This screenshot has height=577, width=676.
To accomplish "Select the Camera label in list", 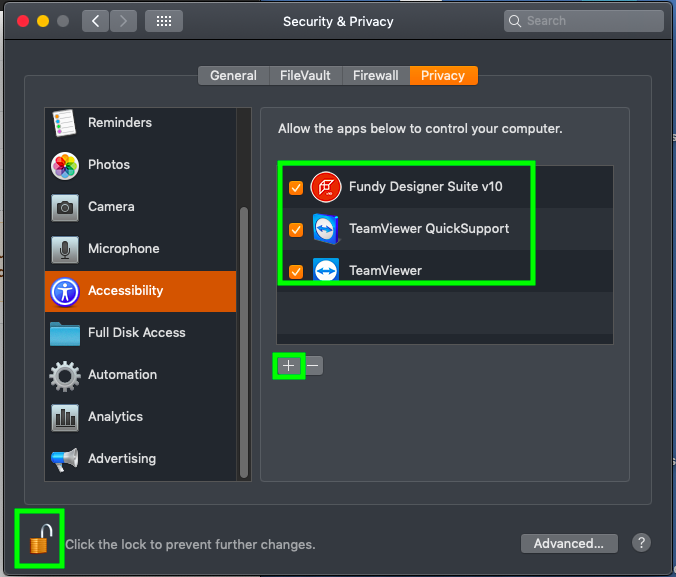I will point(111,207).
